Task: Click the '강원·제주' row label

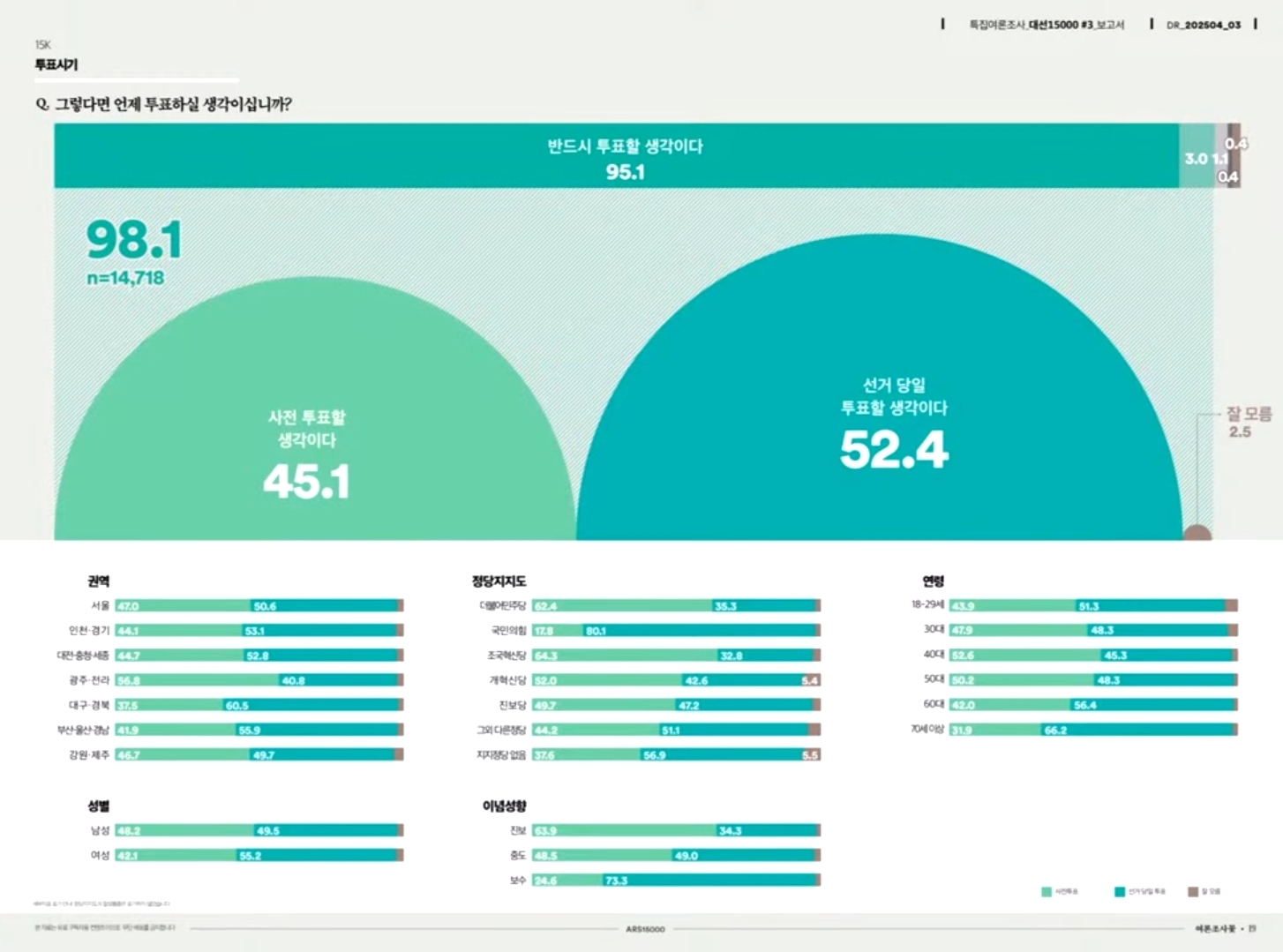Action: point(90,755)
